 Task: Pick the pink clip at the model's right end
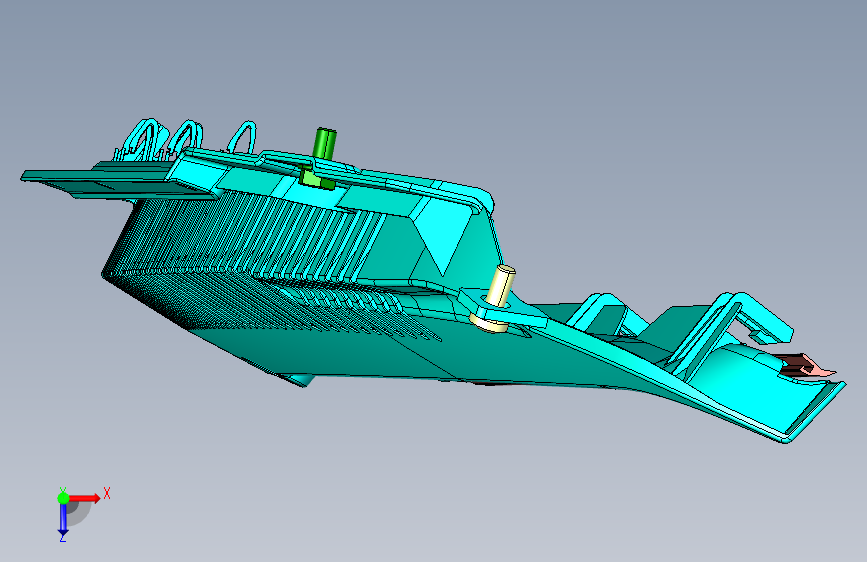807,366
